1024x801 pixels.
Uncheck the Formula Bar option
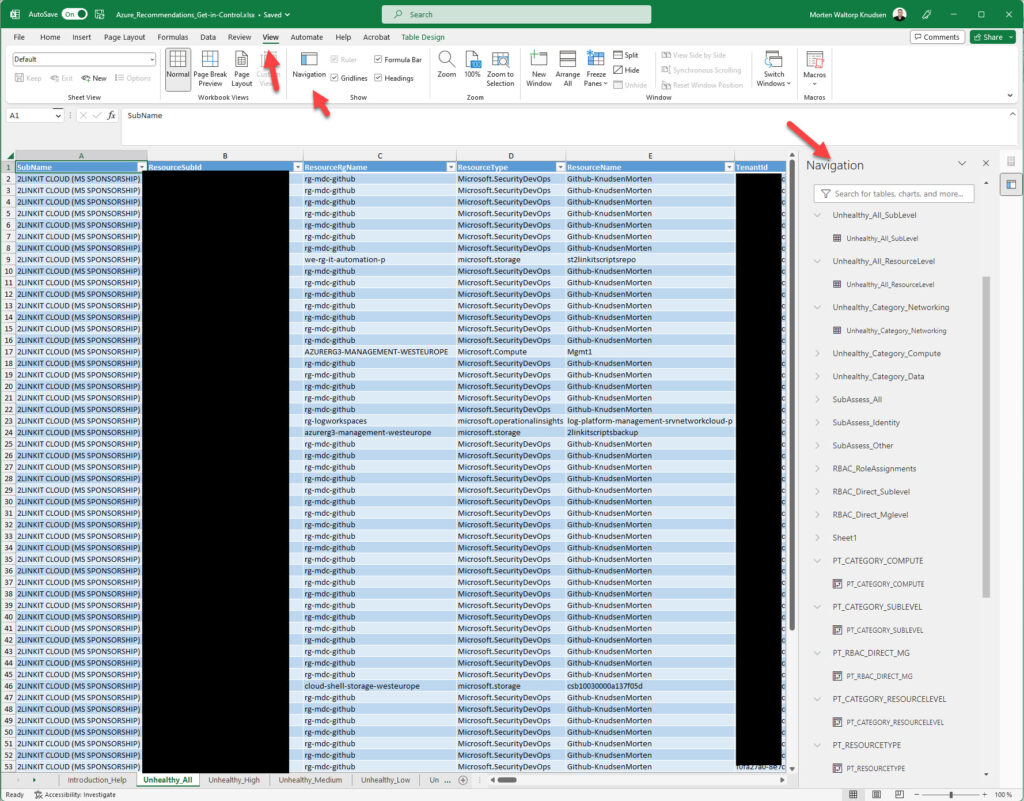tap(376, 61)
